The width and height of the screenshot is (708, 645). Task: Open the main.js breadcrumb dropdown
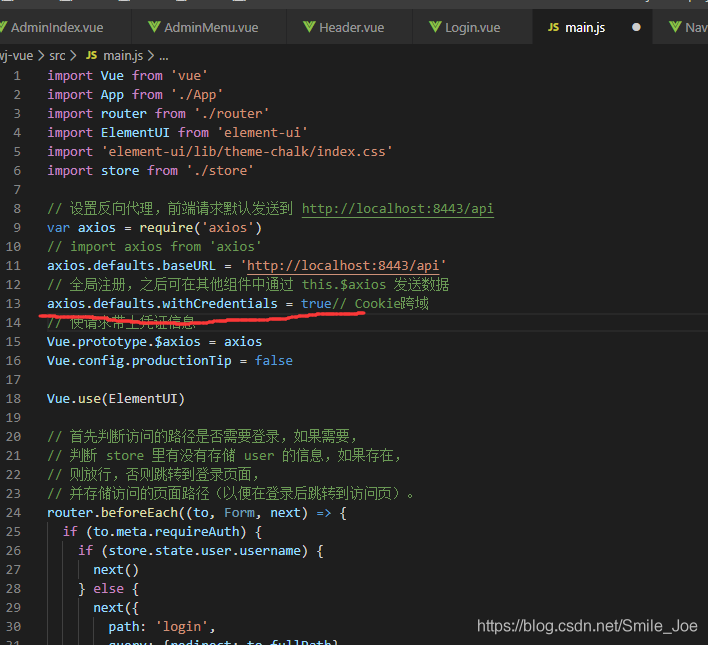pos(123,56)
